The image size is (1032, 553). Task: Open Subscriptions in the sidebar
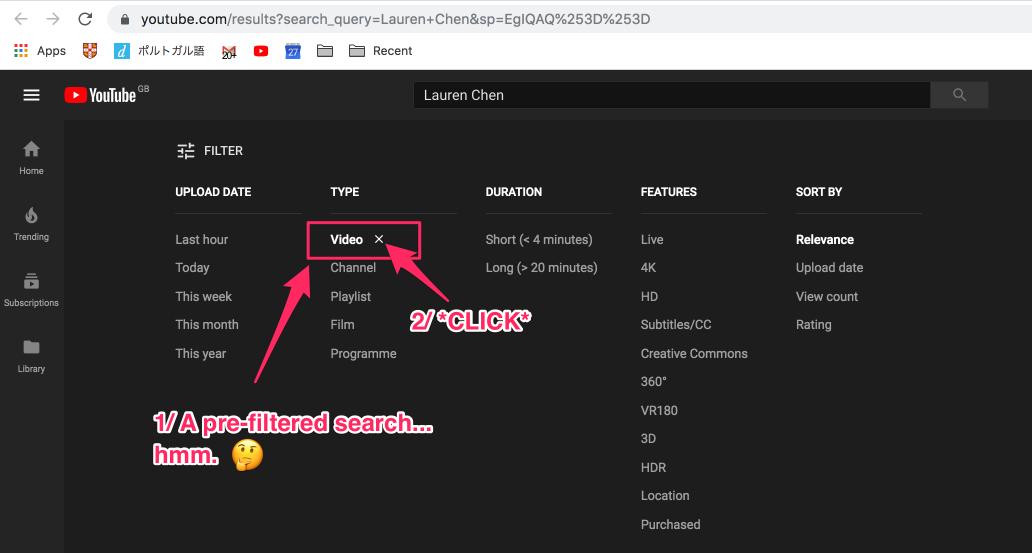pyautogui.click(x=31, y=290)
